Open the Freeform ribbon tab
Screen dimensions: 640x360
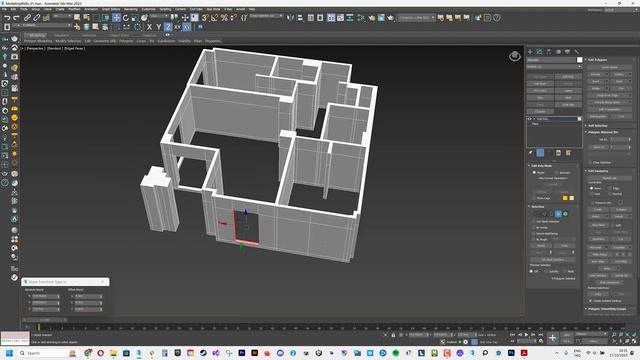pos(62,36)
